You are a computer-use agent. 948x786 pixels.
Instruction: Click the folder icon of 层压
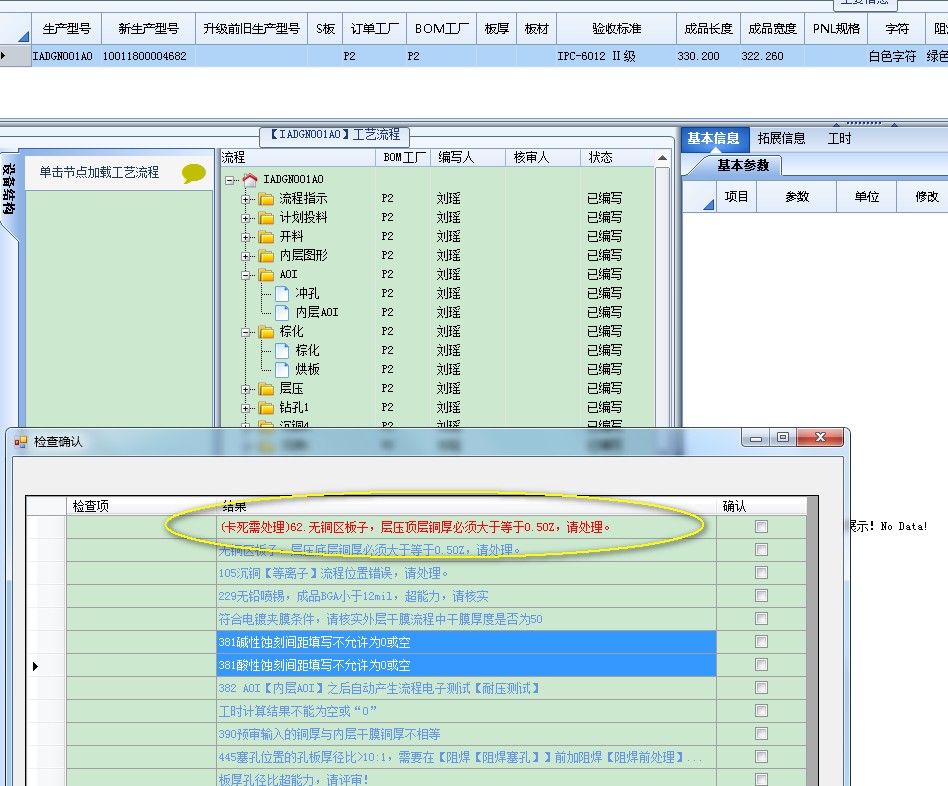click(266, 389)
